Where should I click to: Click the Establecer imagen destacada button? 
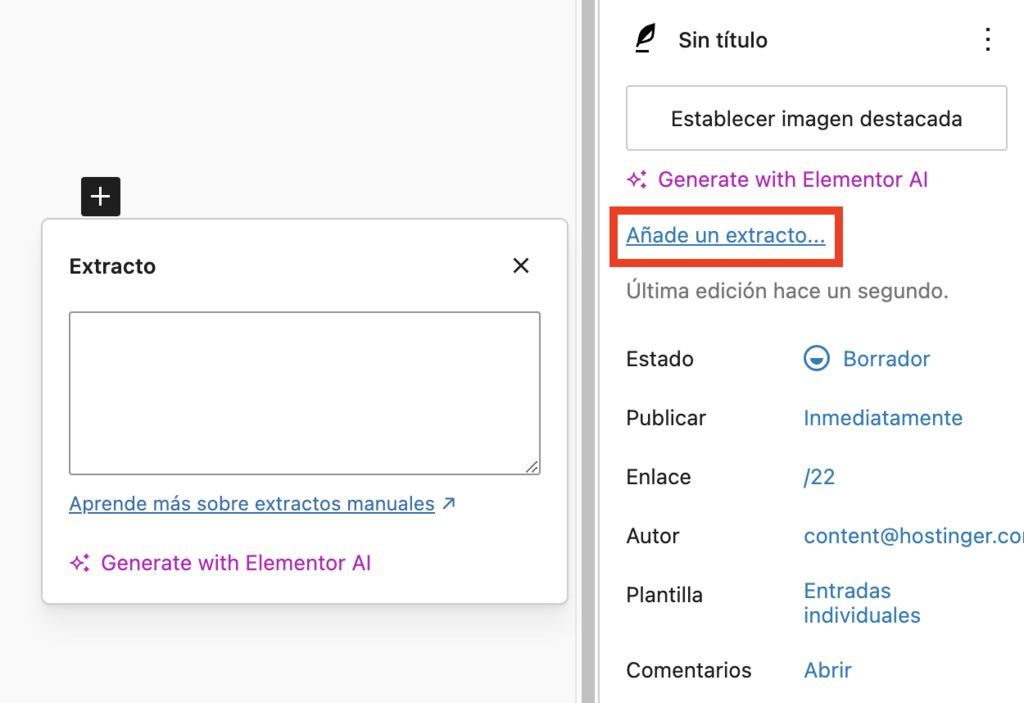point(816,118)
